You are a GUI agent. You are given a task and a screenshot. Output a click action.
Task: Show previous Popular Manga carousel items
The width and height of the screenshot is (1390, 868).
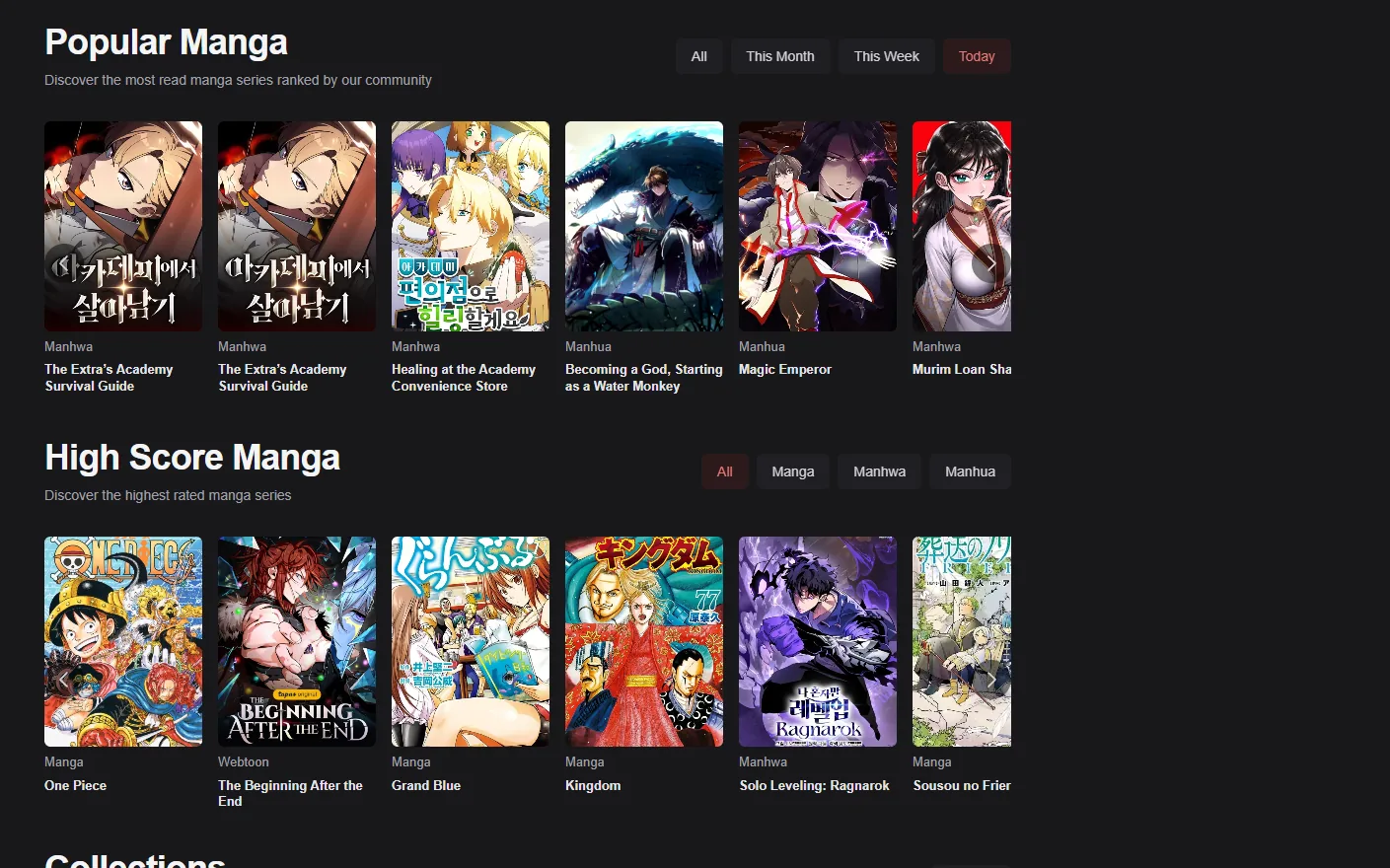point(64,263)
